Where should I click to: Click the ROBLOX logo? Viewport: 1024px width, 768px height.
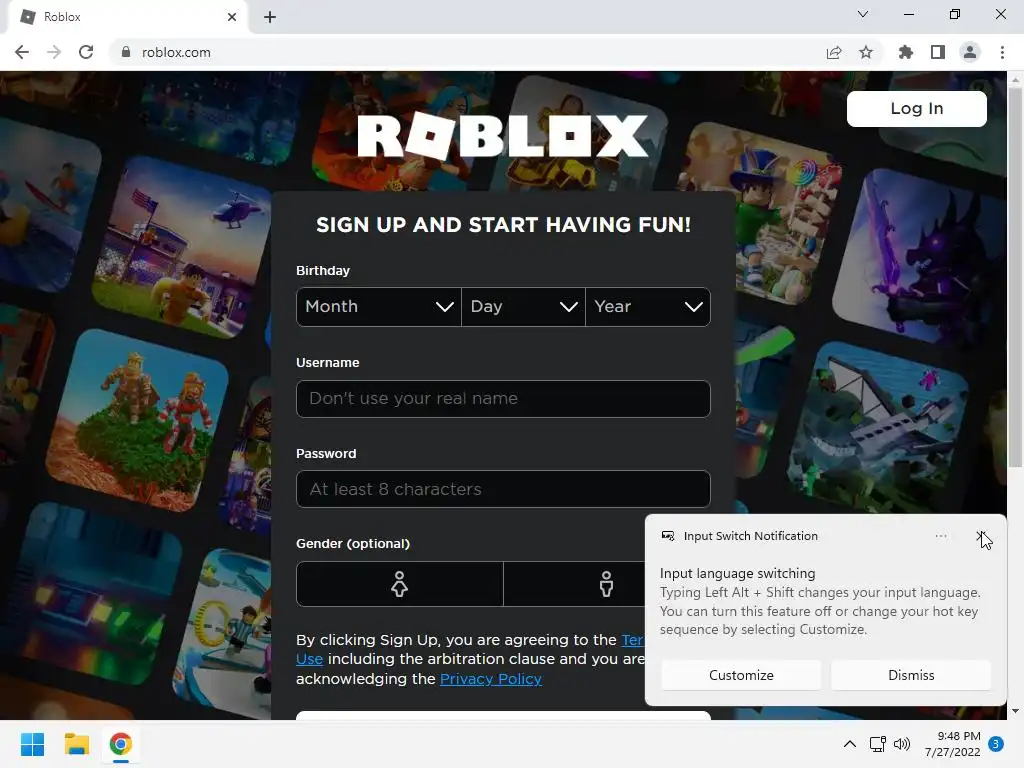(x=503, y=136)
